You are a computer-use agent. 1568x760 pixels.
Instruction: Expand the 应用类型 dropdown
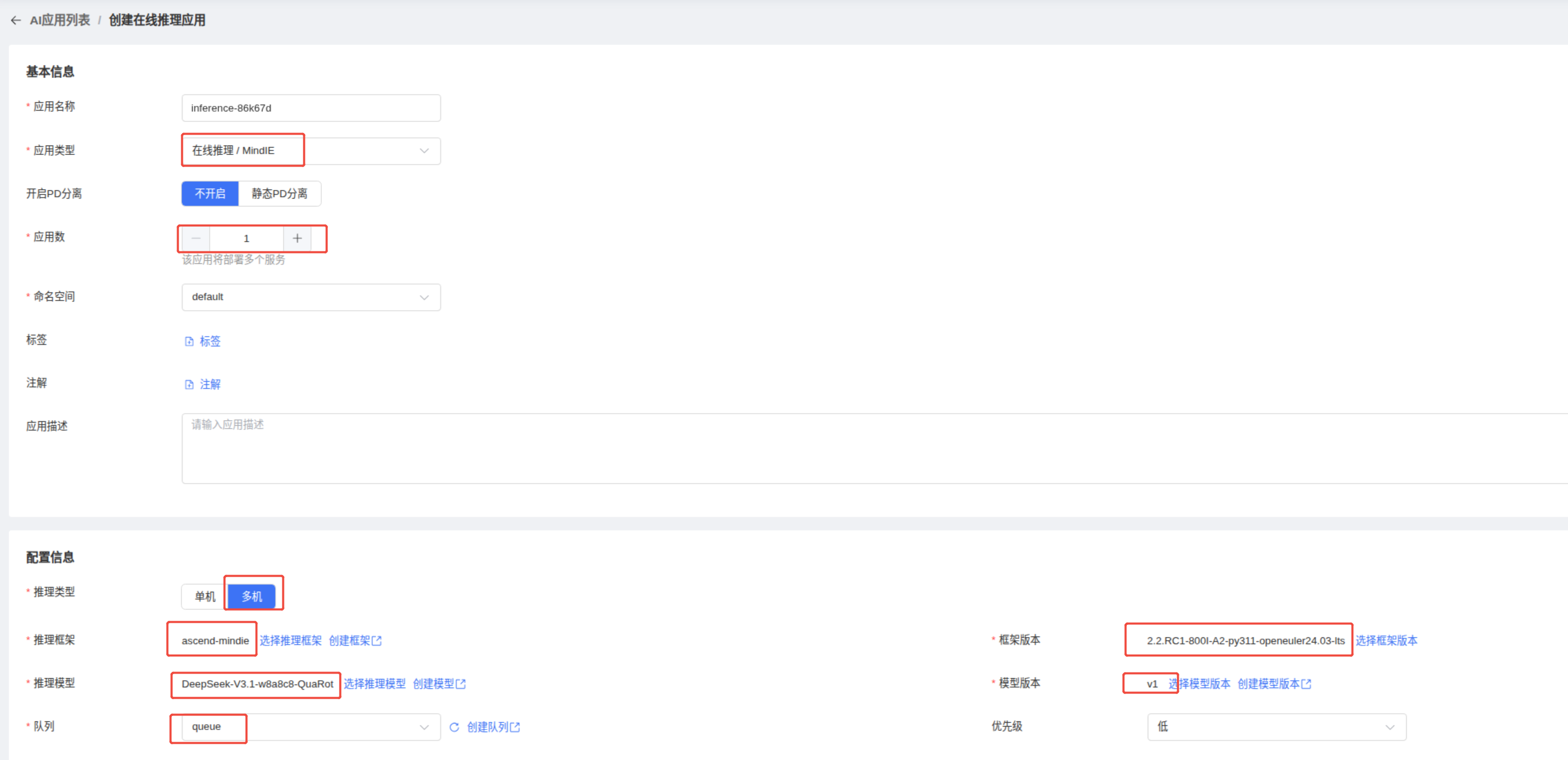(x=311, y=151)
